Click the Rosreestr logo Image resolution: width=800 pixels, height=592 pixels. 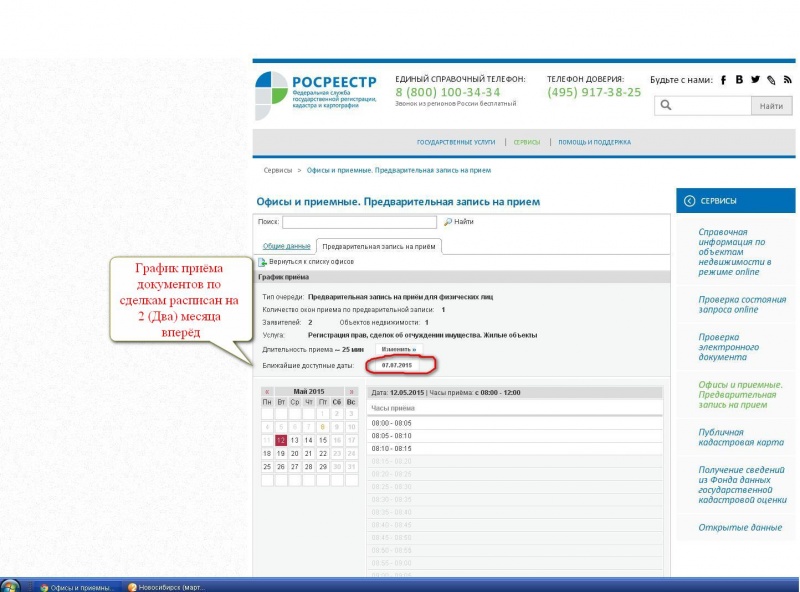[316, 95]
